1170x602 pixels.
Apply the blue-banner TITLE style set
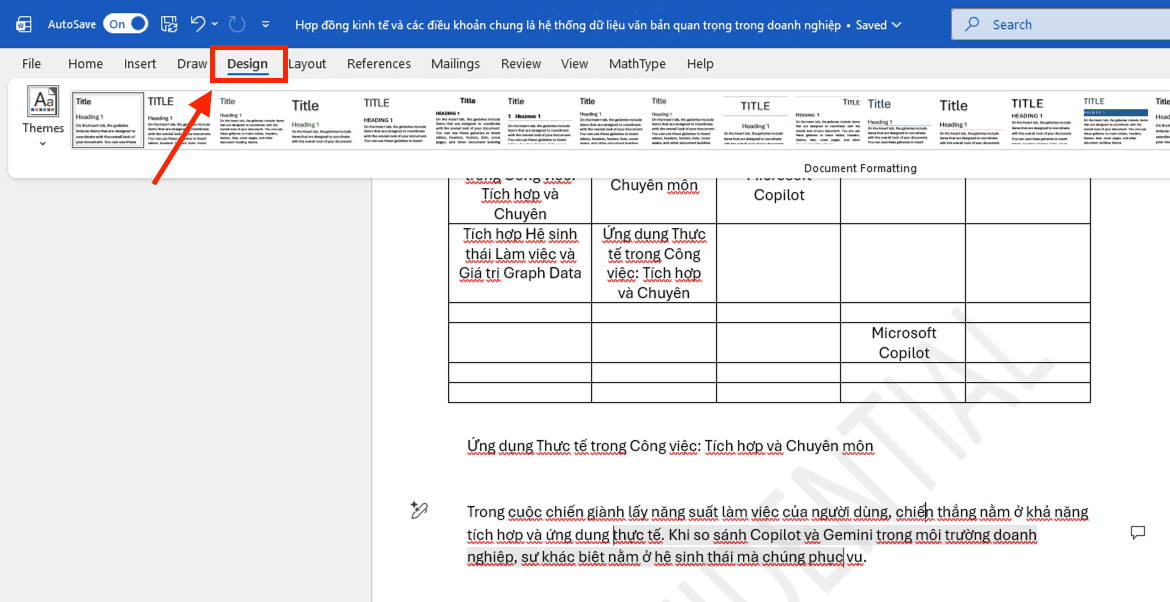tap(1115, 120)
